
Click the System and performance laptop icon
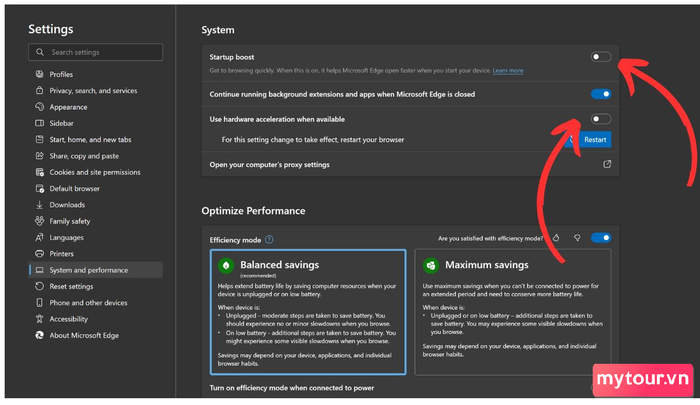tap(39, 270)
